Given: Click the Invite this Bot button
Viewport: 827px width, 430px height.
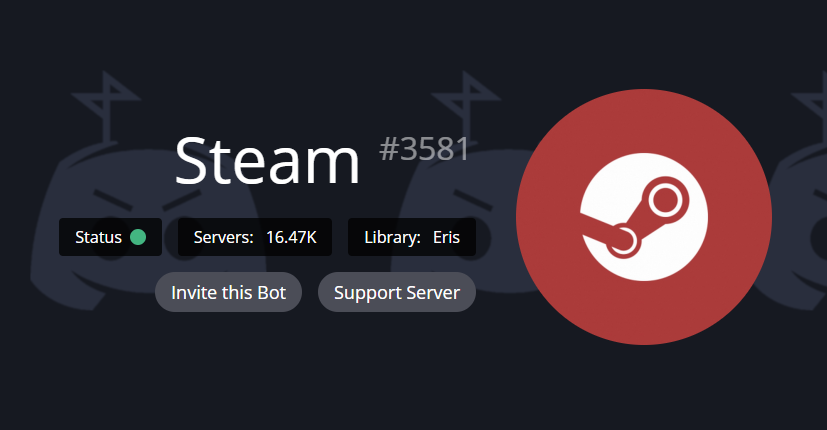Looking at the screenshot, I should tap(228, 292).
